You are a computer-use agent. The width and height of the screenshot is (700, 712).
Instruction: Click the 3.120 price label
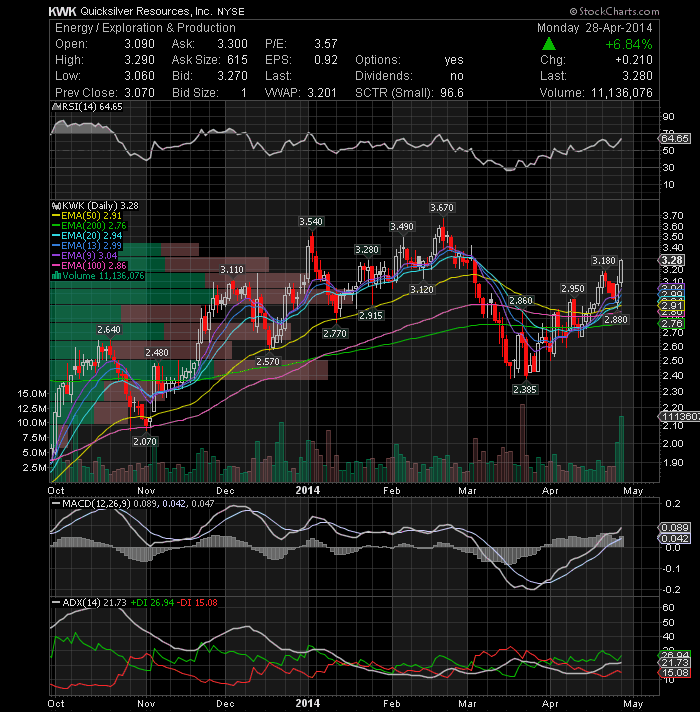pyautogui.click(x=422, y=289)
